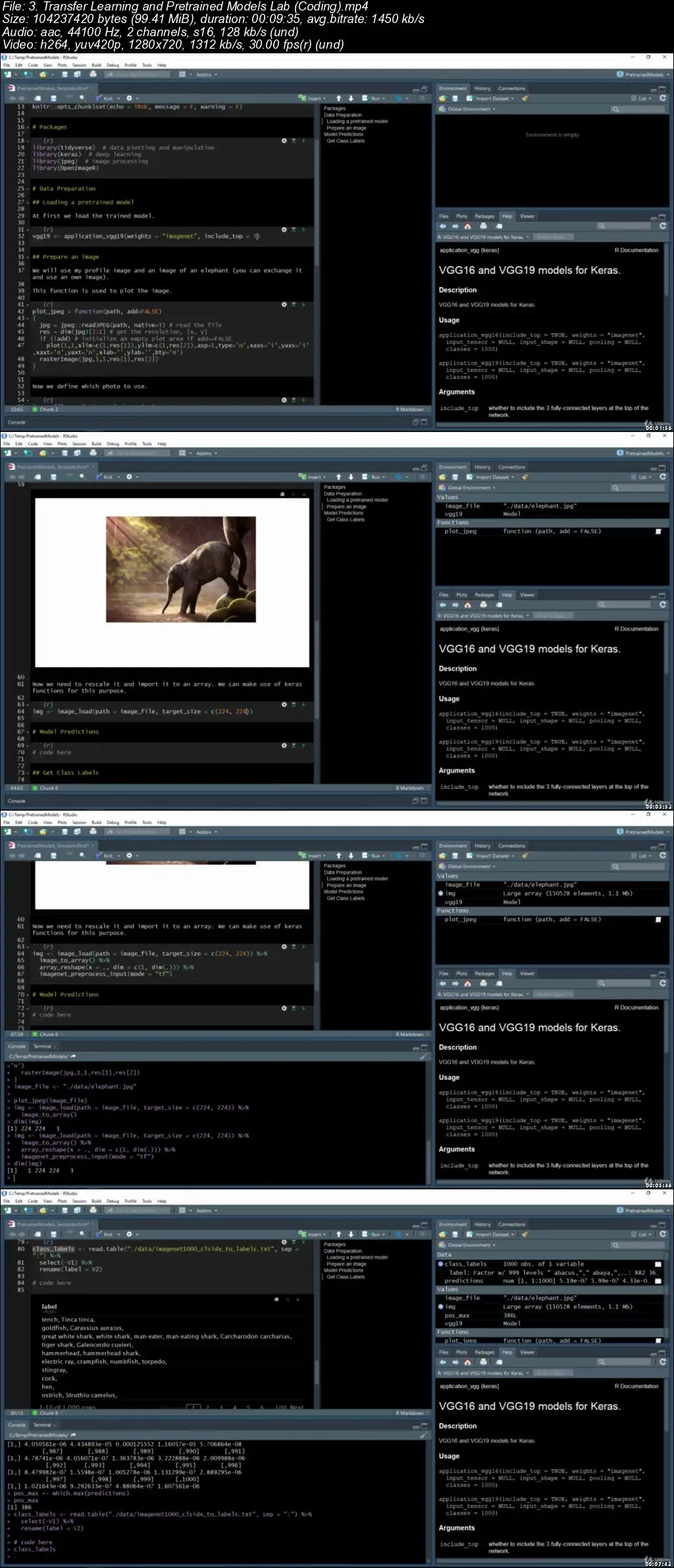Open Tools menu in 00:05:46 frame

coord(147,823)
